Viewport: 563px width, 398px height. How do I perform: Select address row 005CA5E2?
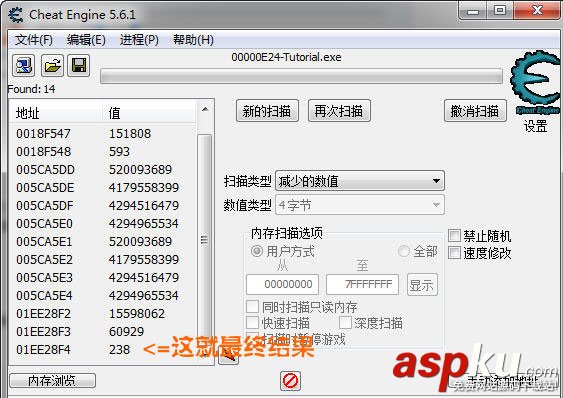point(103,260)
